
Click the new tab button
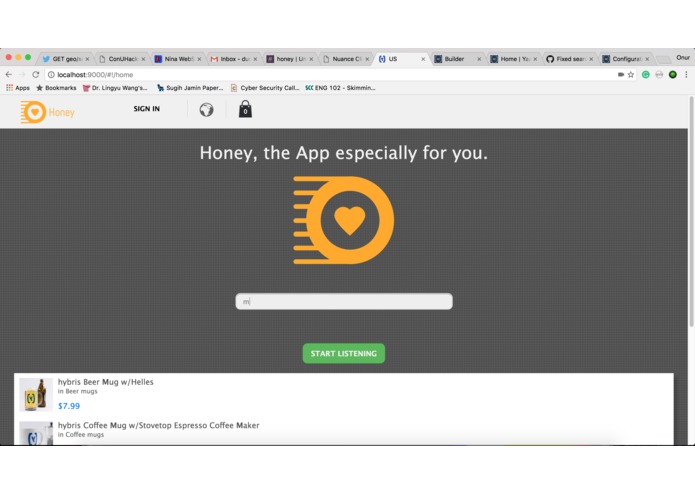click(x=663, y=59)
